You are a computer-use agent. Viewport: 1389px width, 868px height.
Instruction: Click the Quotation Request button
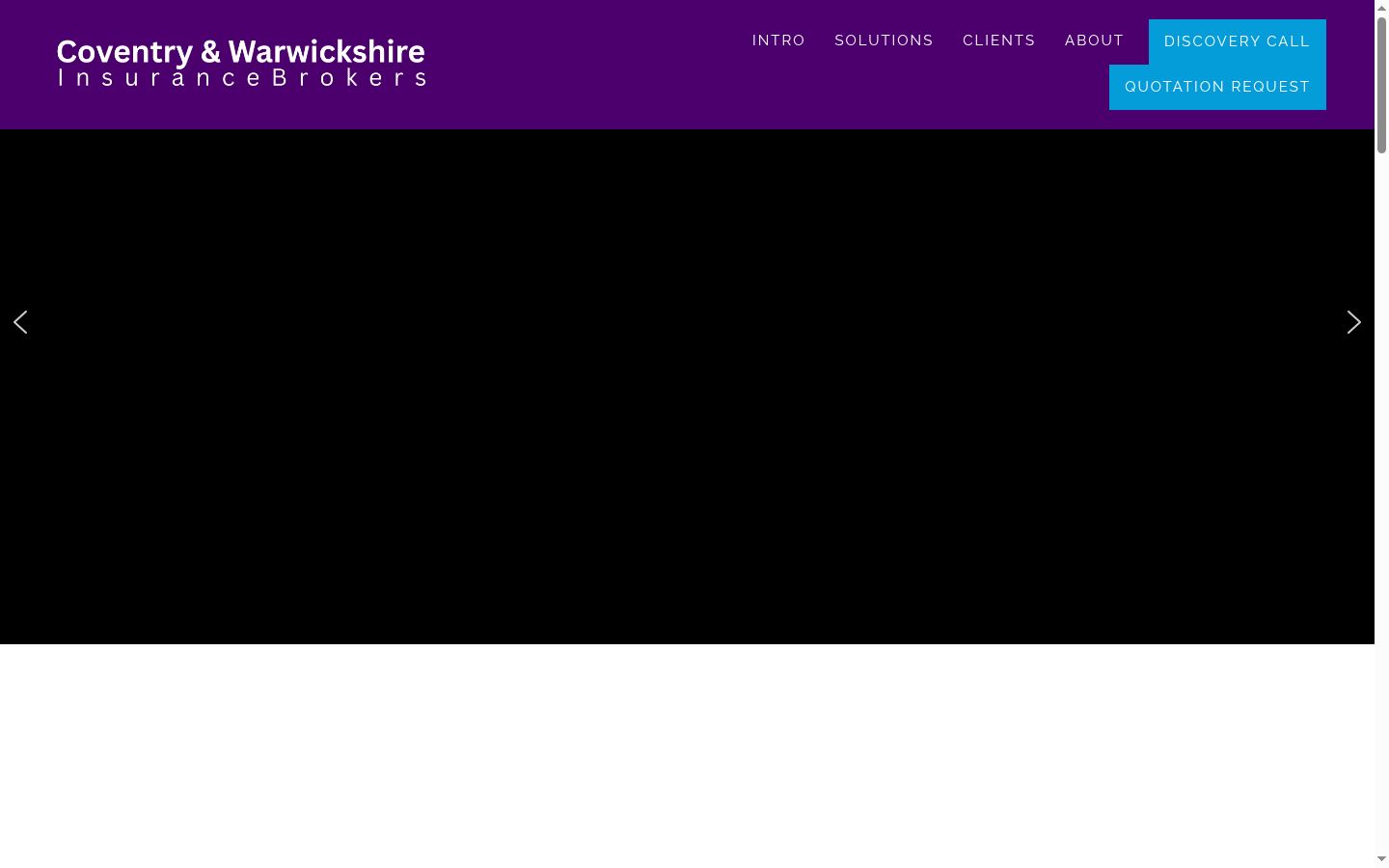[x=1217, y=87]
